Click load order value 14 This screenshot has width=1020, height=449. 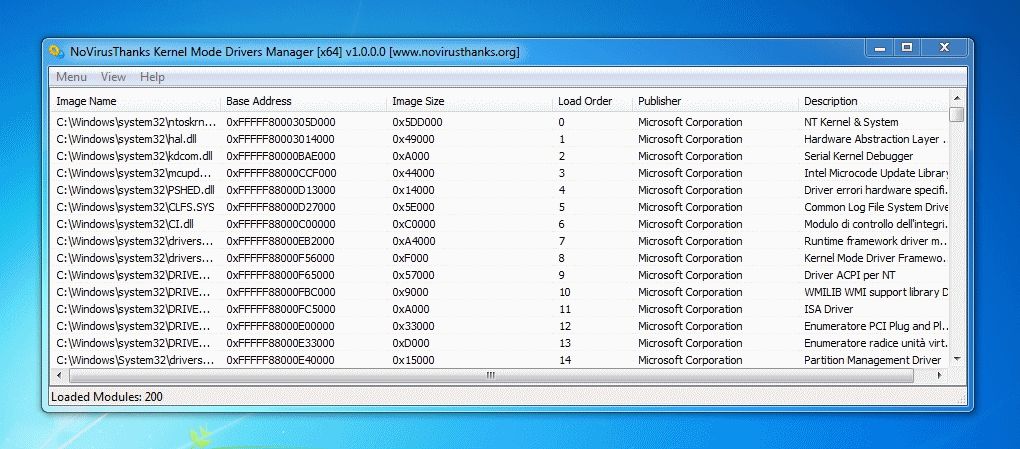point(564,360)
